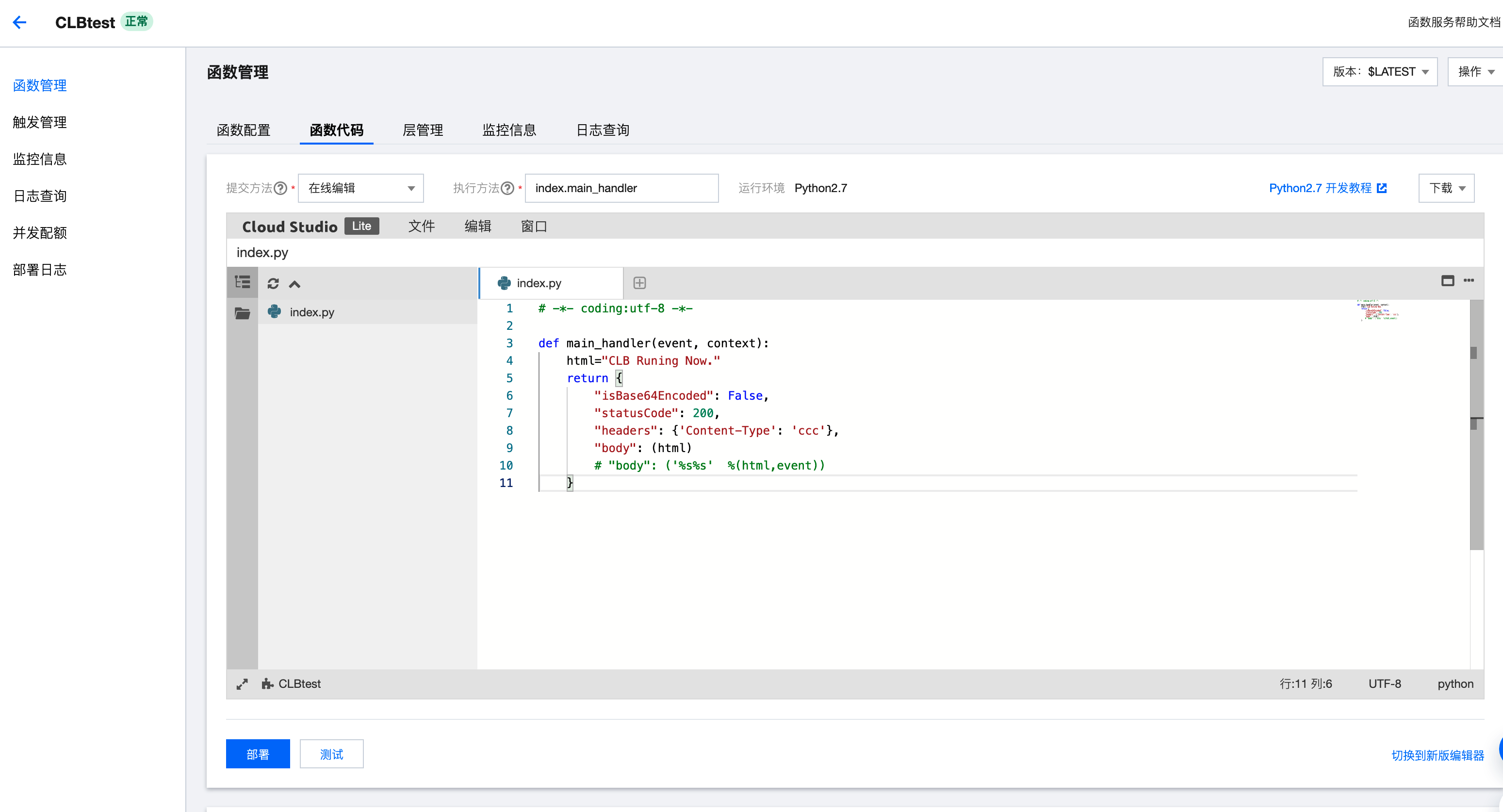
Task: Click the 行:11 列:6 cursor position indicator
Action: point(1306,683)
